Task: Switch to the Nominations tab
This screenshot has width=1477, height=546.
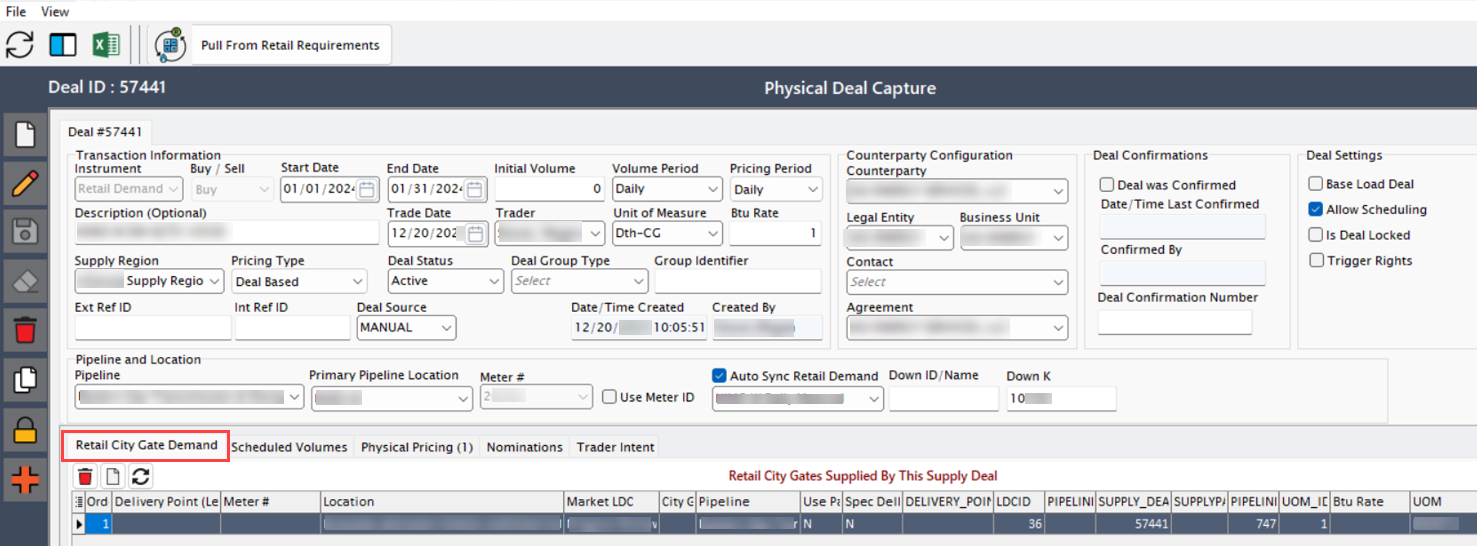Action: [525, 447]
